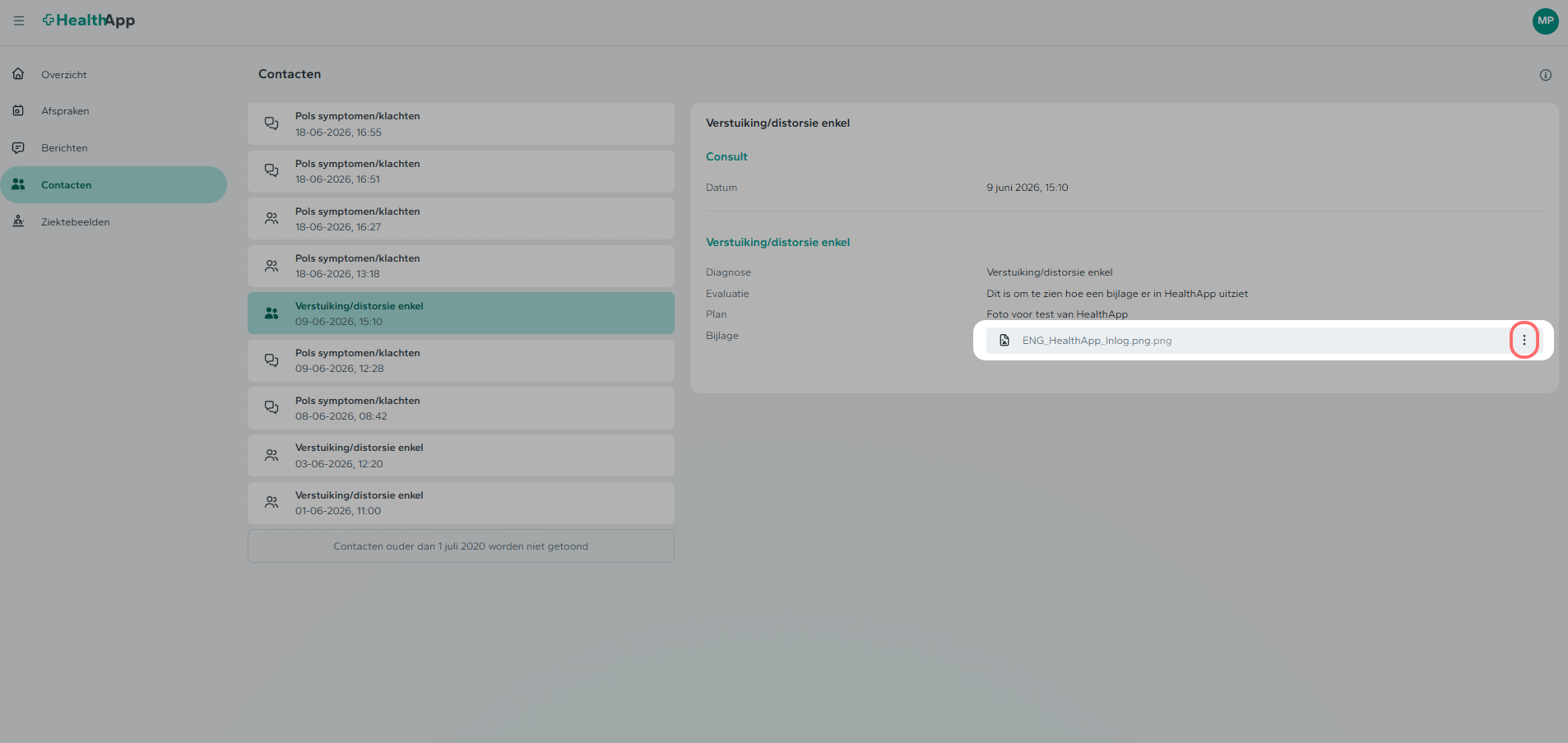This screenshot has width=1568, height=743.
Task: Select the highlighted Verstuiking/distorsie enkel 09-06-2026 contact
Action: click(461, 313)
